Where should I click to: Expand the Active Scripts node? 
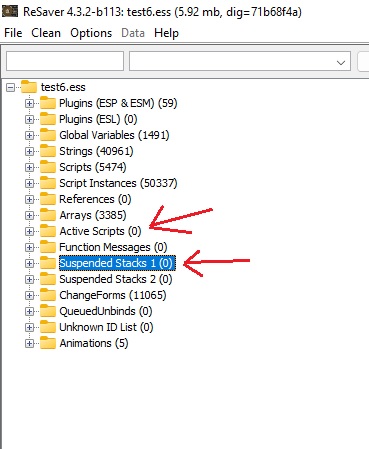pos(29,232)
